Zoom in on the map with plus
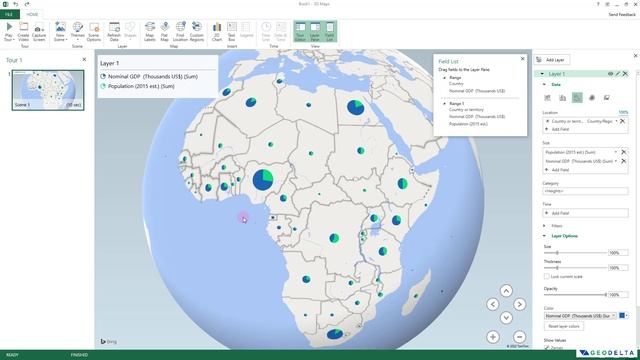640x360 pixels. click(493, 337)
